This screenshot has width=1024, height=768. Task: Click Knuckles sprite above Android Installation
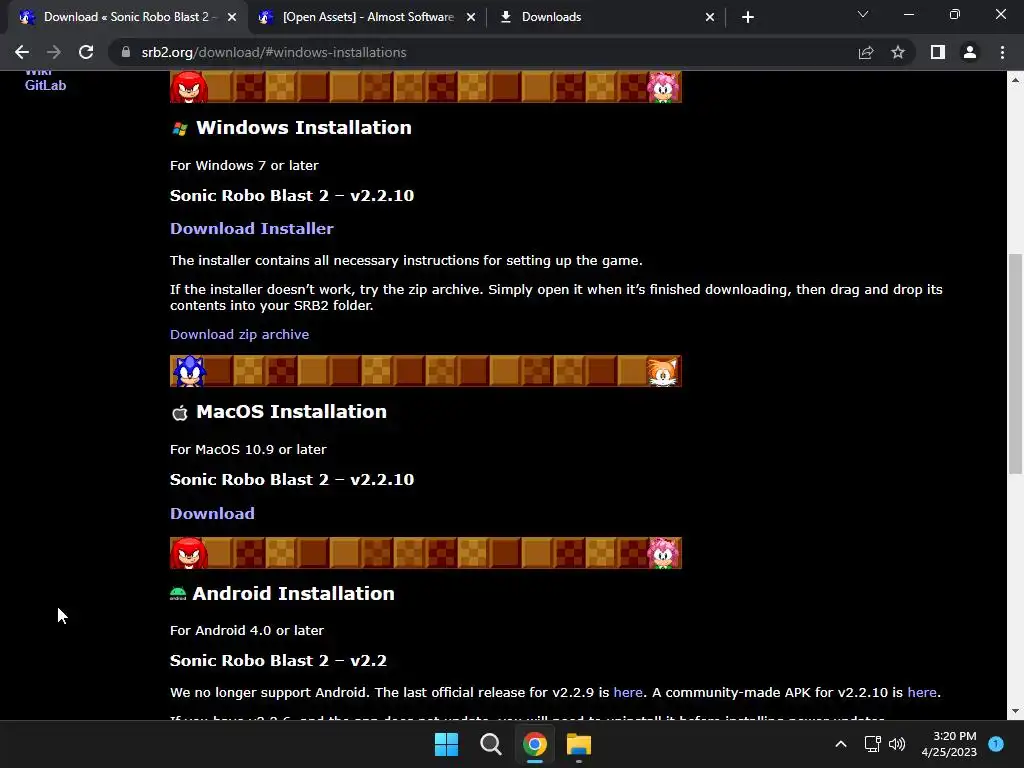click(189, 552)
